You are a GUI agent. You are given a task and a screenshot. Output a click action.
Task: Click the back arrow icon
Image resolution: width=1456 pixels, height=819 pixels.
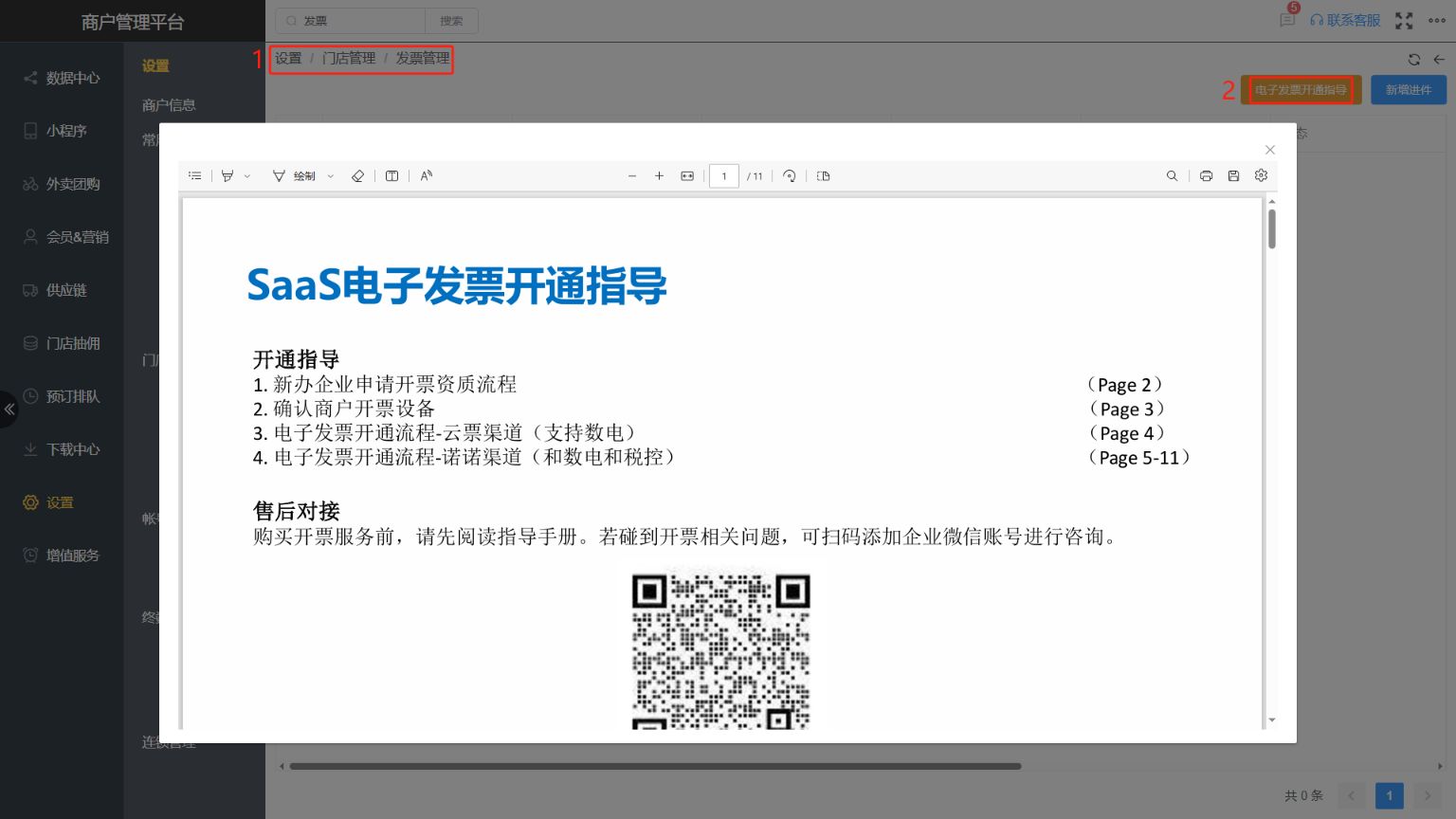1439,59
